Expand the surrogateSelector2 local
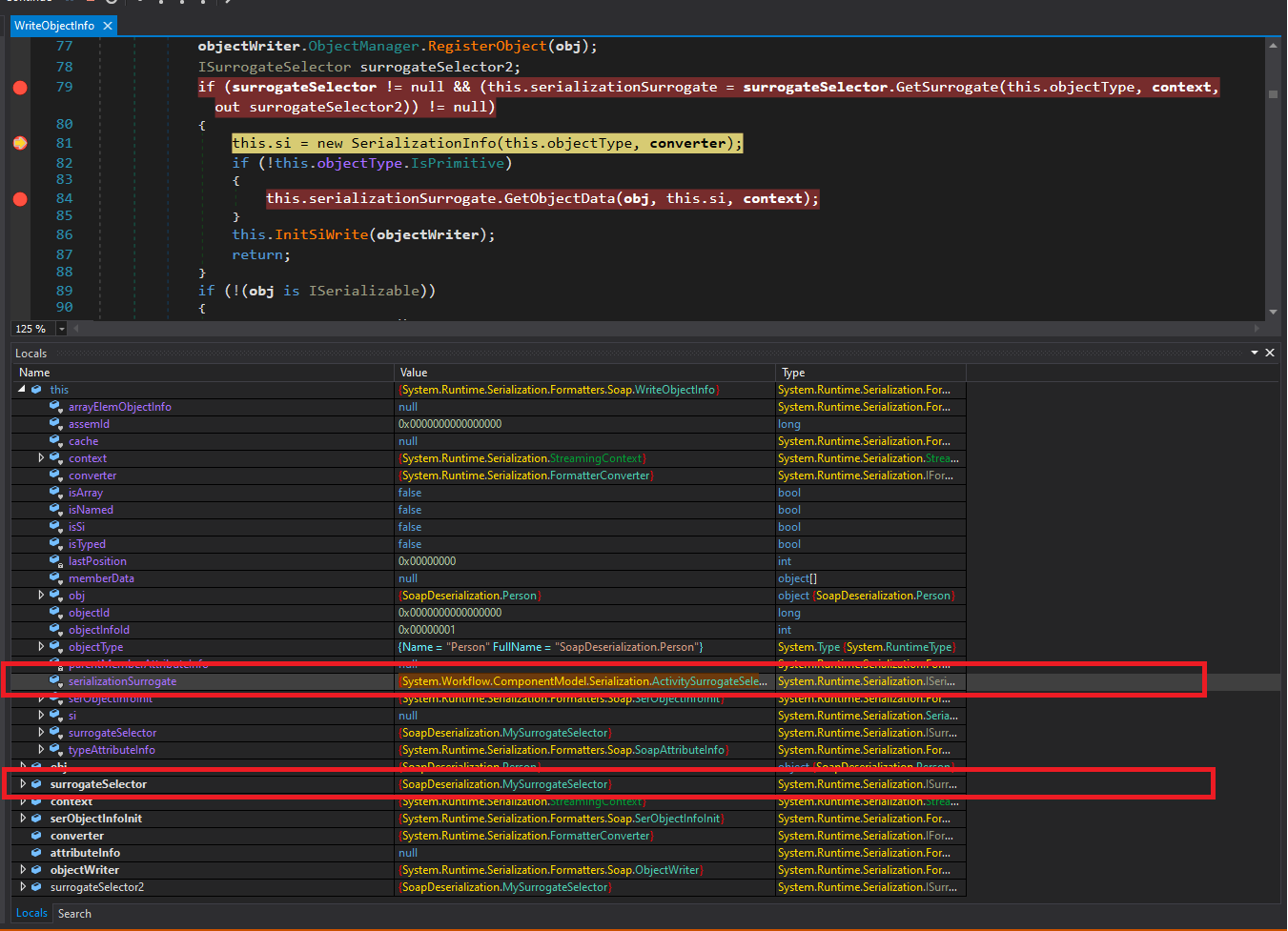The image size is (1288, 931). (x=23, y=887)
